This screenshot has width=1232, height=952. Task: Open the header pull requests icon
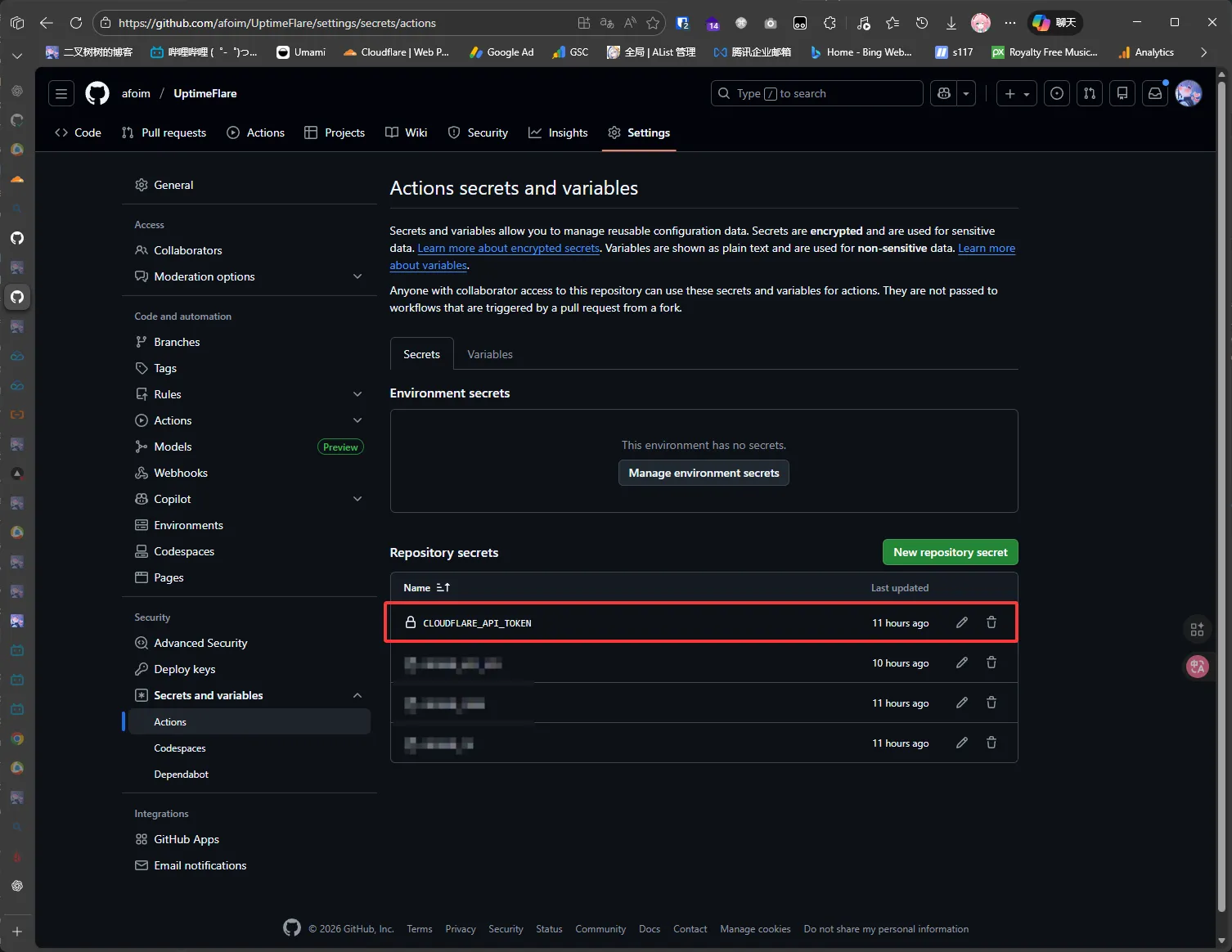coord(1090,93)
